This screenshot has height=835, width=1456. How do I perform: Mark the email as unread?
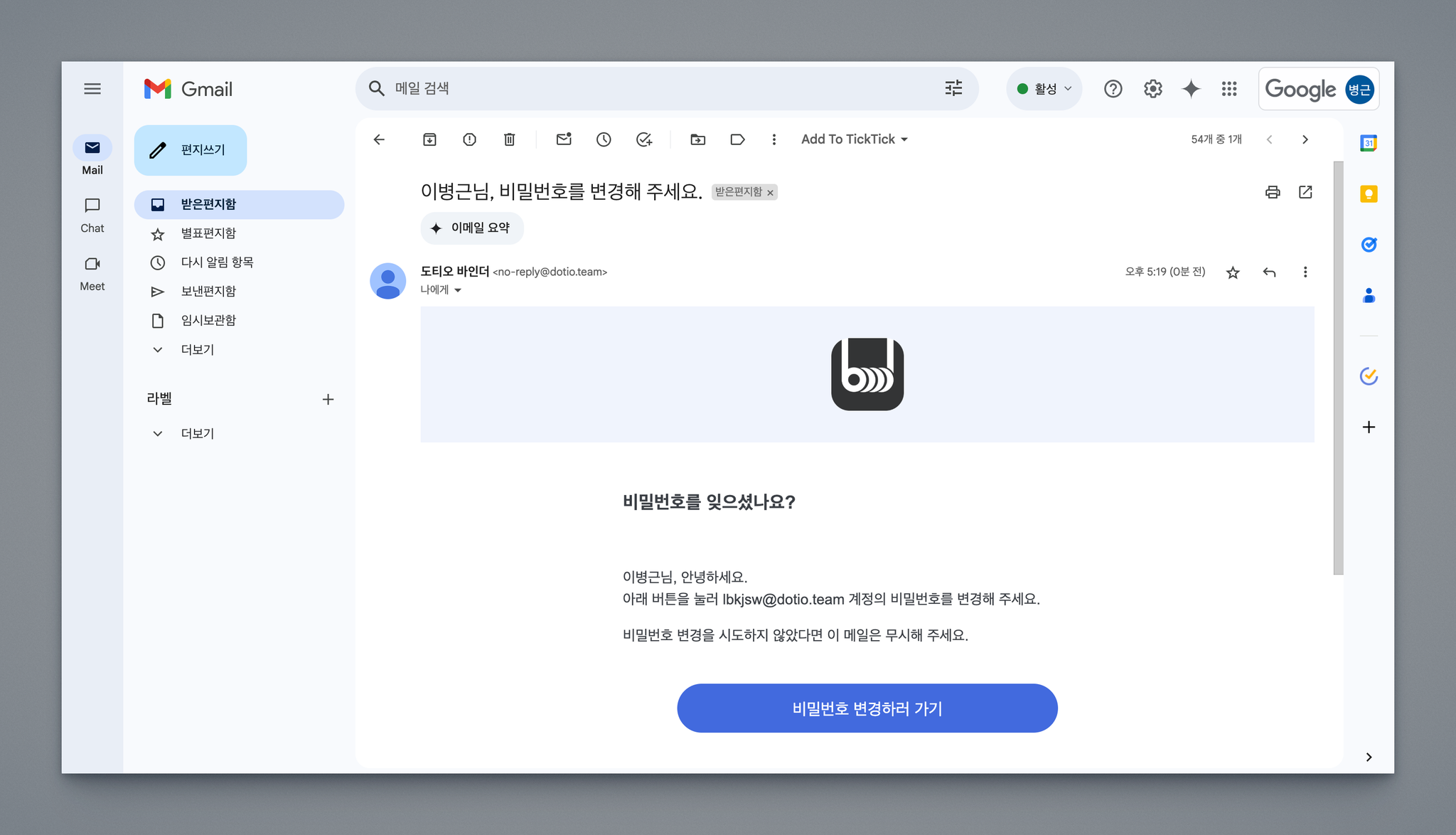pos(564,139)
